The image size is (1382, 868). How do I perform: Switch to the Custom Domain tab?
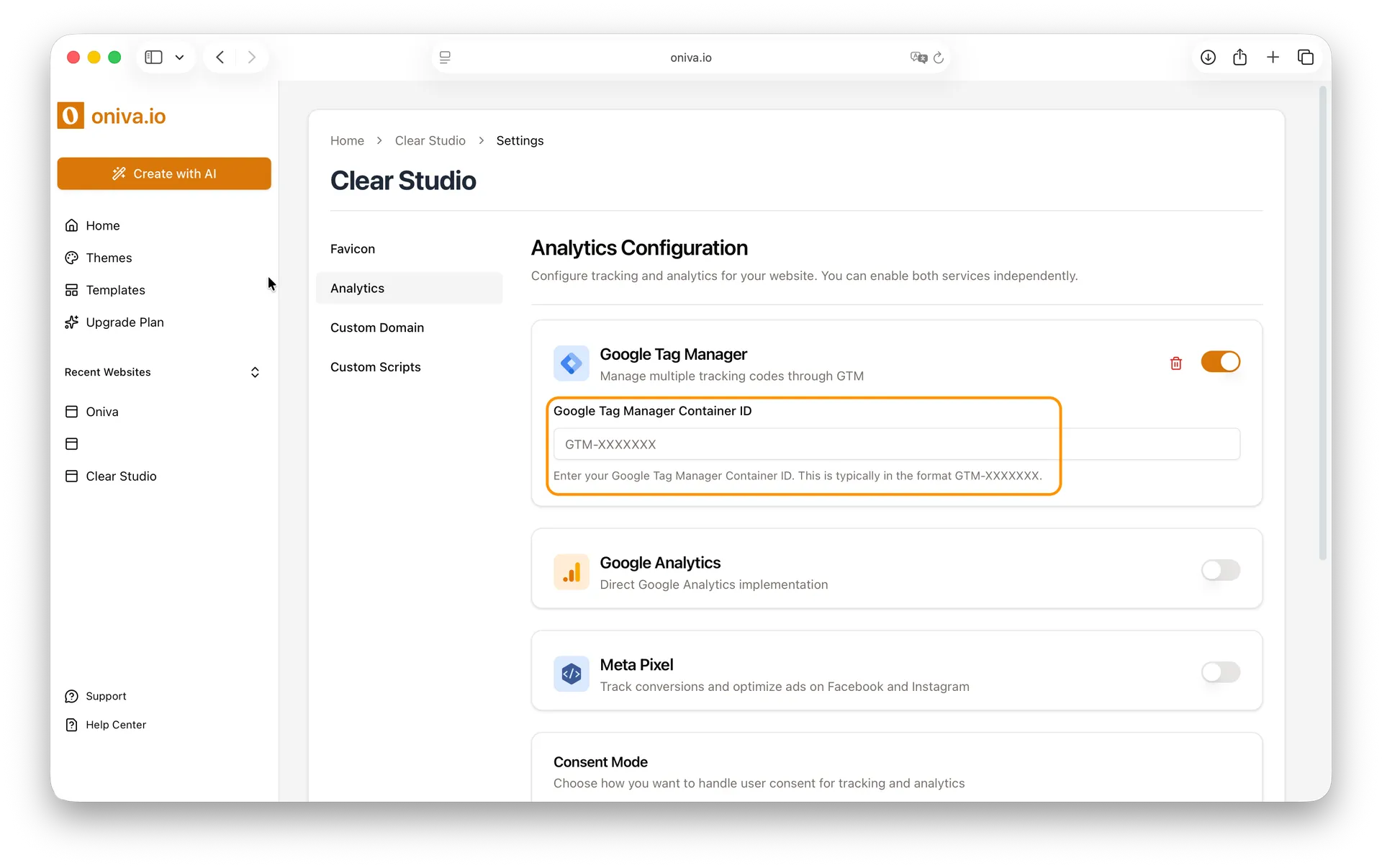click(377, 327)
